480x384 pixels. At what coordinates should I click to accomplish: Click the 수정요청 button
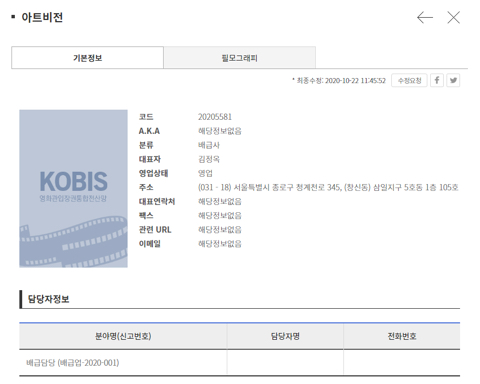coord(409,80)
